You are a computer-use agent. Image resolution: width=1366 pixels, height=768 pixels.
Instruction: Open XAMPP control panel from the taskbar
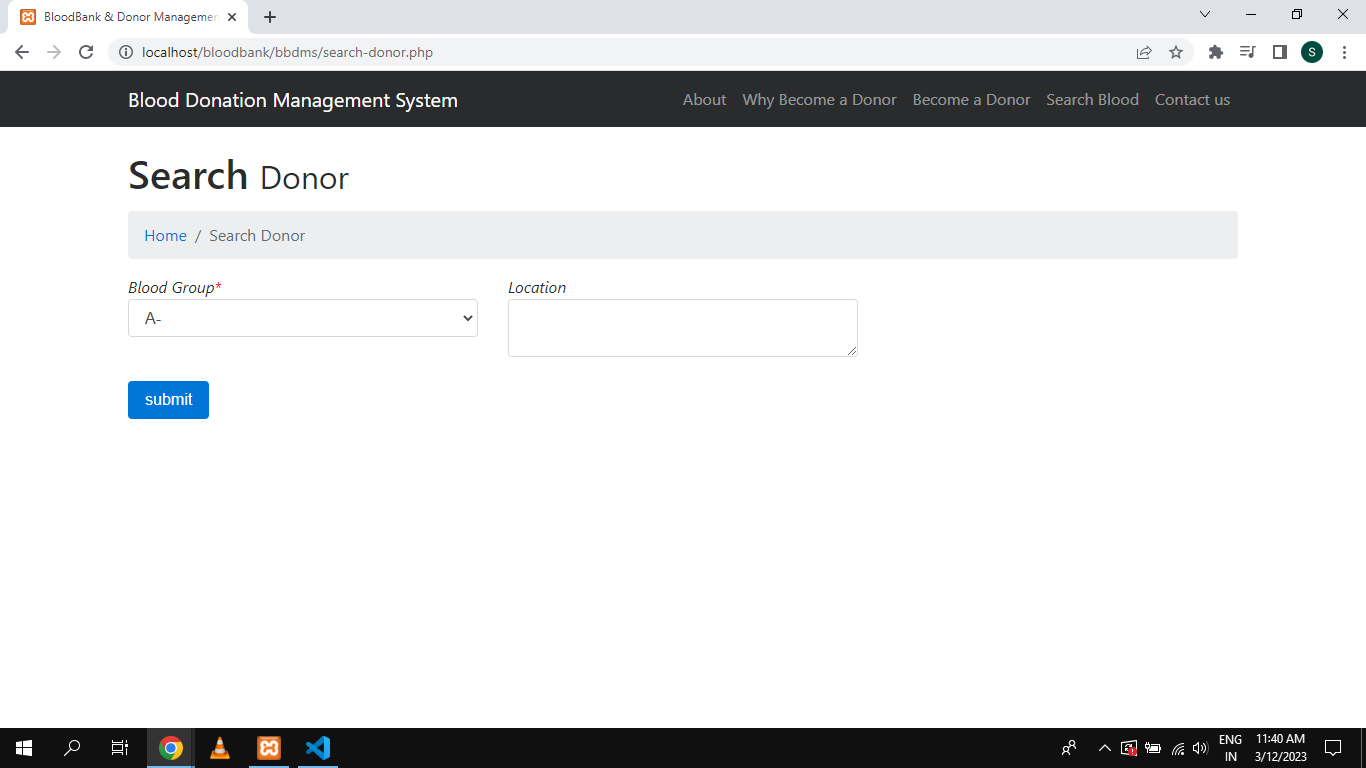268,747
